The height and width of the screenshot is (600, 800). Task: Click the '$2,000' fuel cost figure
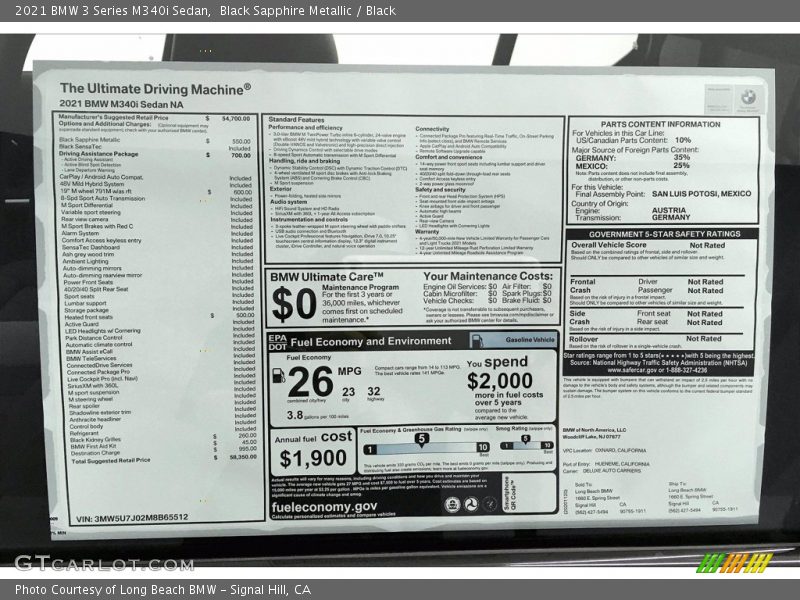click(x=499, y=381)
